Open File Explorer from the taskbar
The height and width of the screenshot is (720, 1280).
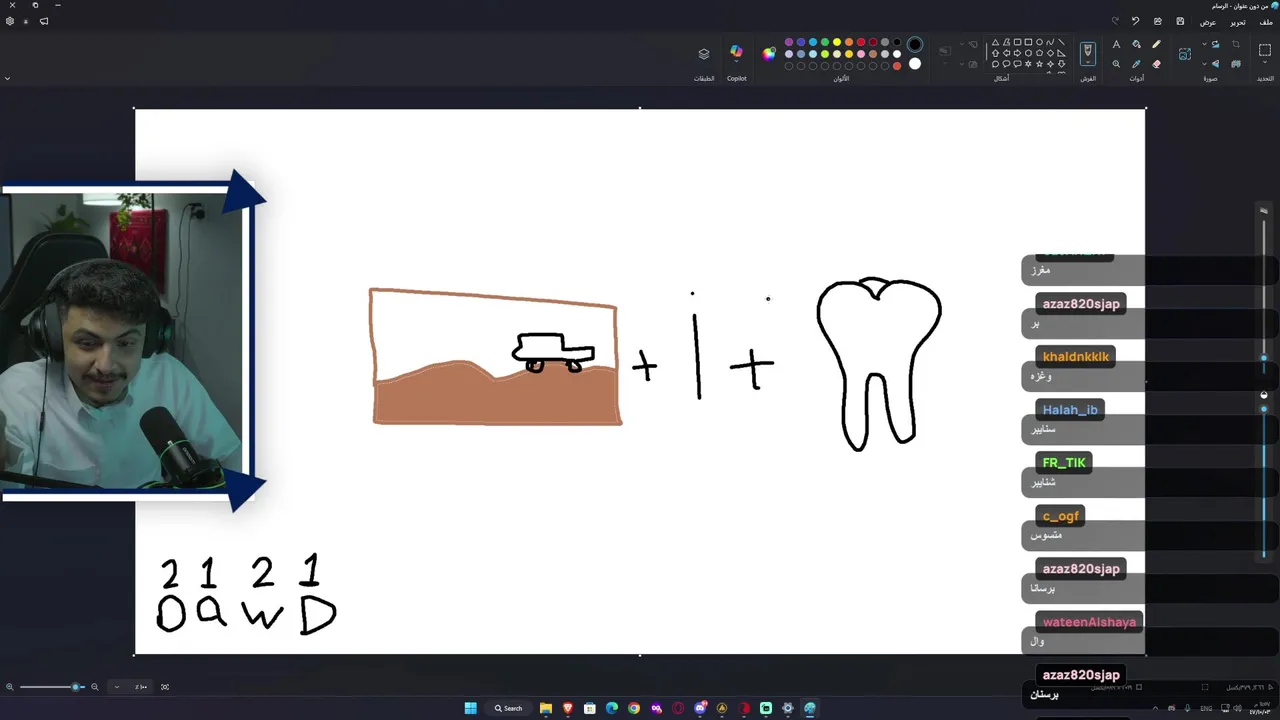click(546, 708)
